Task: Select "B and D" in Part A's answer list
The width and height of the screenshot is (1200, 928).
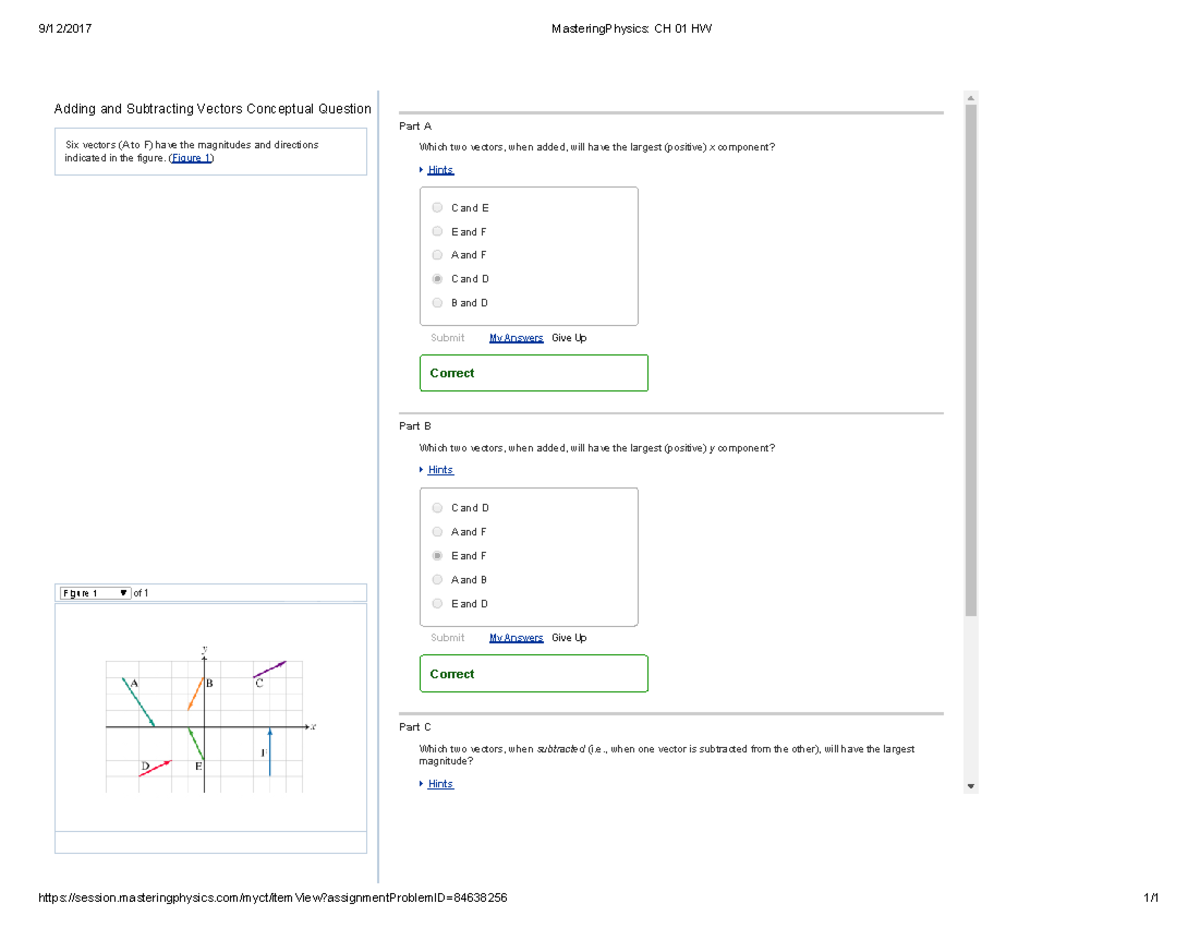Action: click(x=437, y=302)
